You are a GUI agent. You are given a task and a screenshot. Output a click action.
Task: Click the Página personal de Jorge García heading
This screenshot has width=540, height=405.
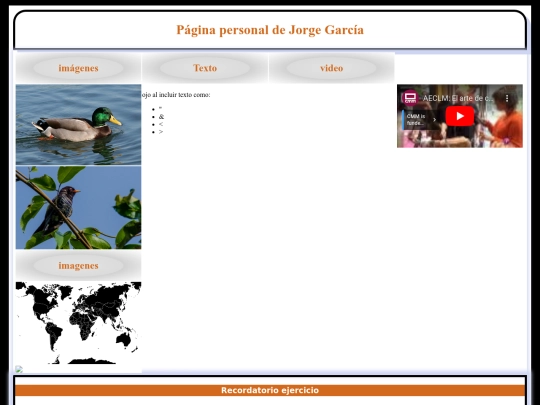pos(270,30)
